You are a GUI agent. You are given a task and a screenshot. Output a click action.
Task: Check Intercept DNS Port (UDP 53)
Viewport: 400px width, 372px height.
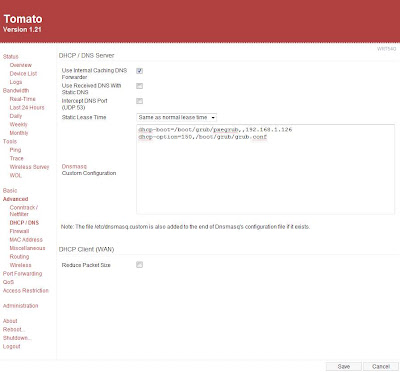click(140, 101)
